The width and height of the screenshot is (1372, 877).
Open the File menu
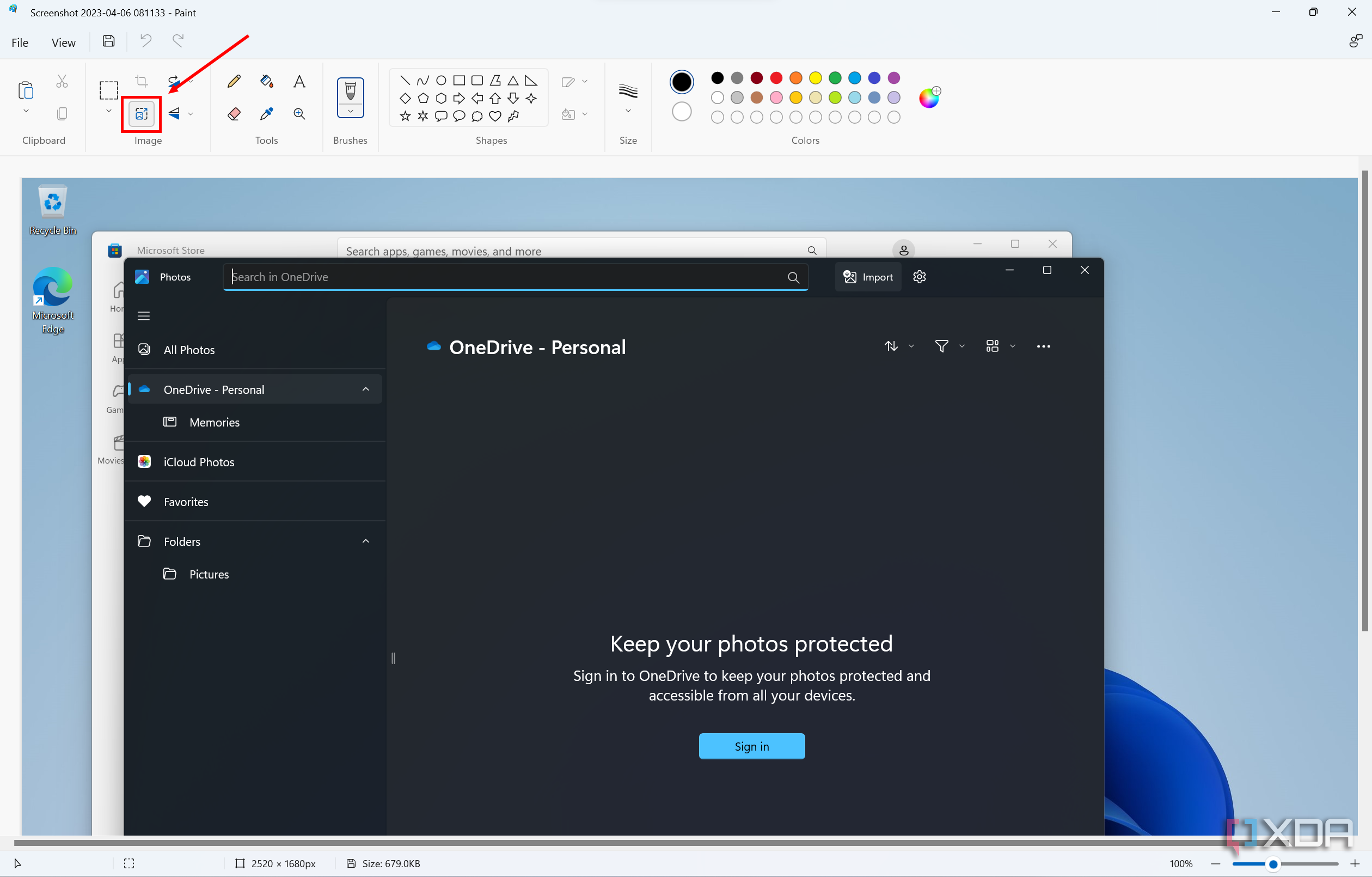[x=20, y=41]
